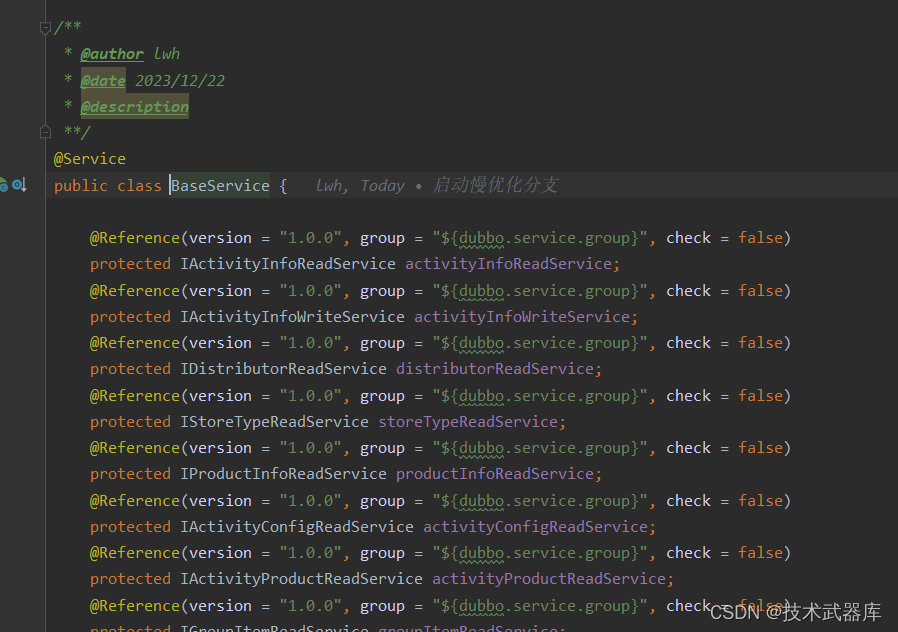Click the type IDistributorReadService
898x632 pixels.
point(283,369)
